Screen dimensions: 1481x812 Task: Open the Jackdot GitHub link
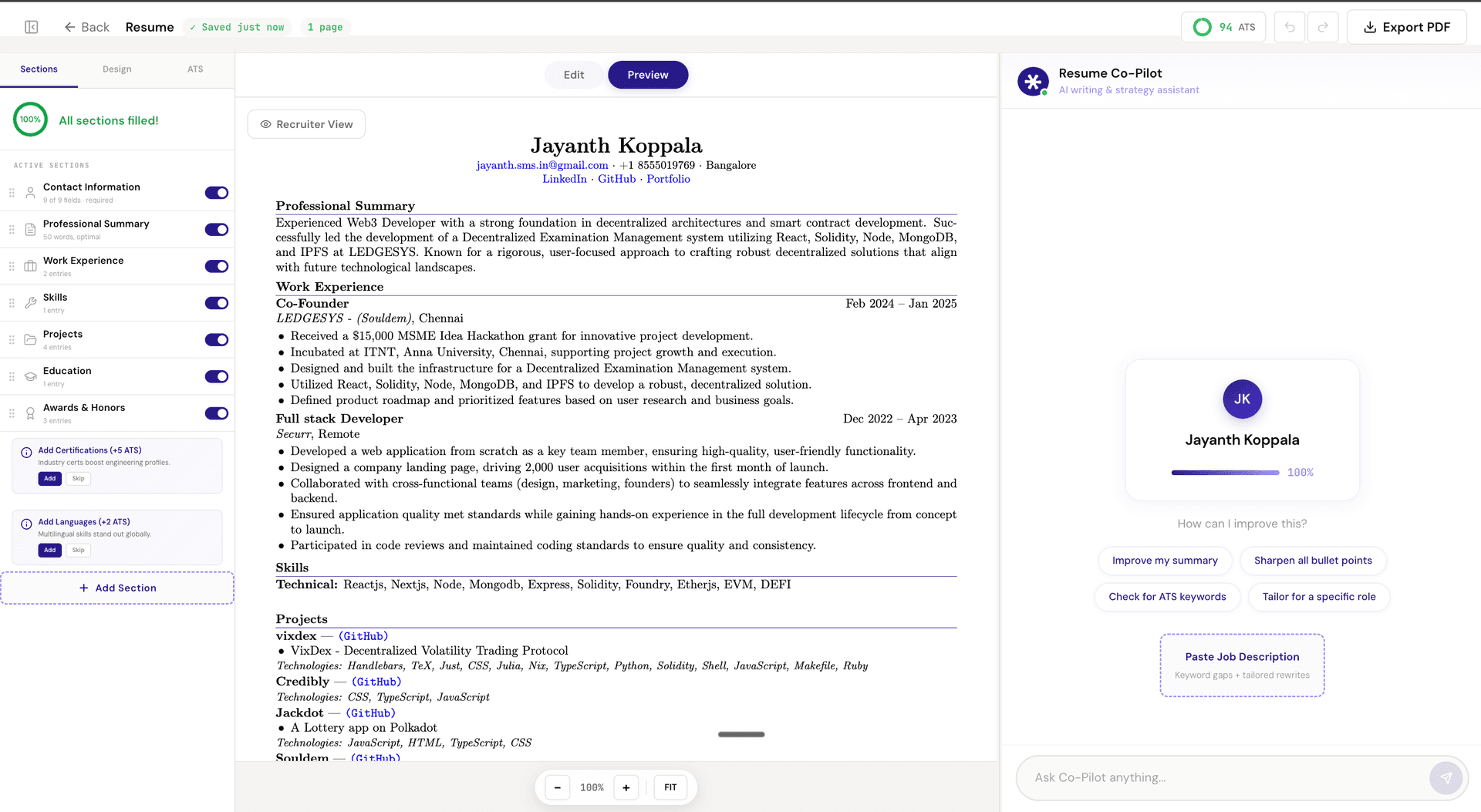[x=370, y=713]
